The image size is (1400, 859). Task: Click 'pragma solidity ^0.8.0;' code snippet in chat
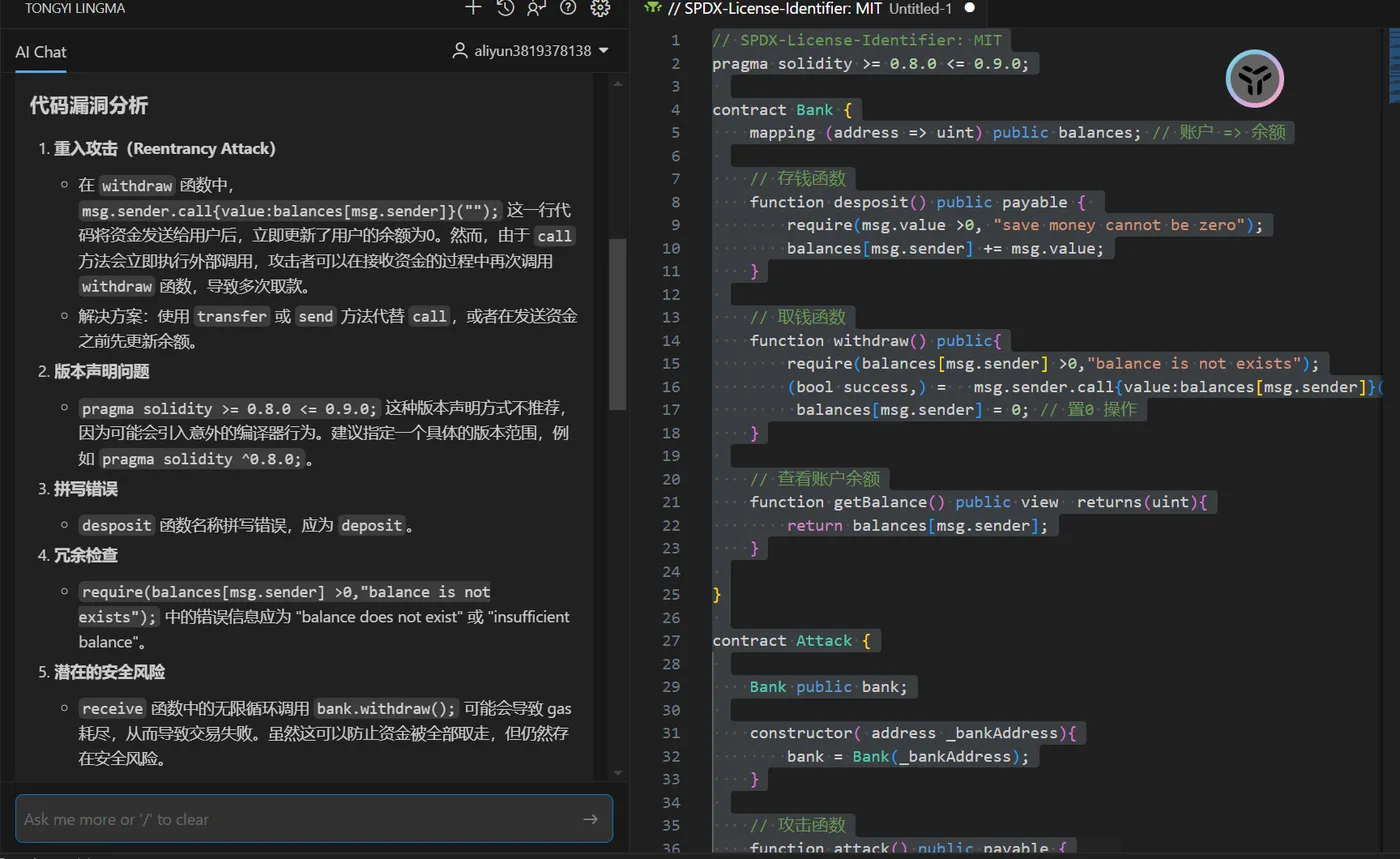pos(201,459)
